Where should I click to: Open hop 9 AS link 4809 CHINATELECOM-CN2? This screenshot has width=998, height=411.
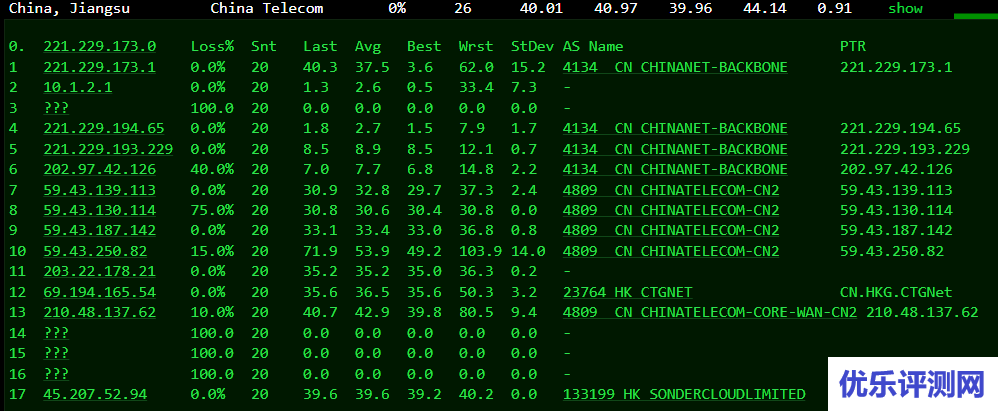coord(671,230)
